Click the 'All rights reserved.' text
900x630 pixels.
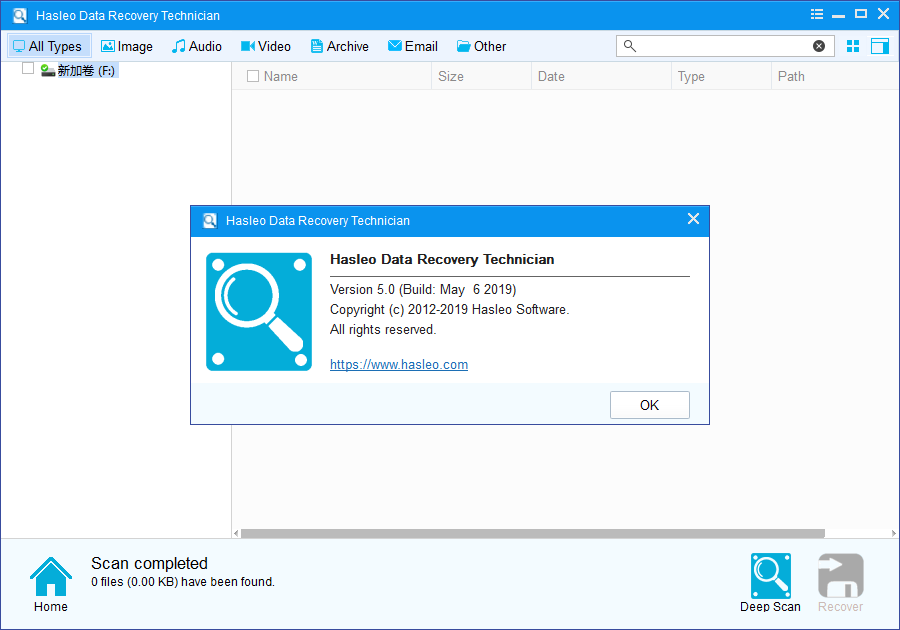pos(383,329)
